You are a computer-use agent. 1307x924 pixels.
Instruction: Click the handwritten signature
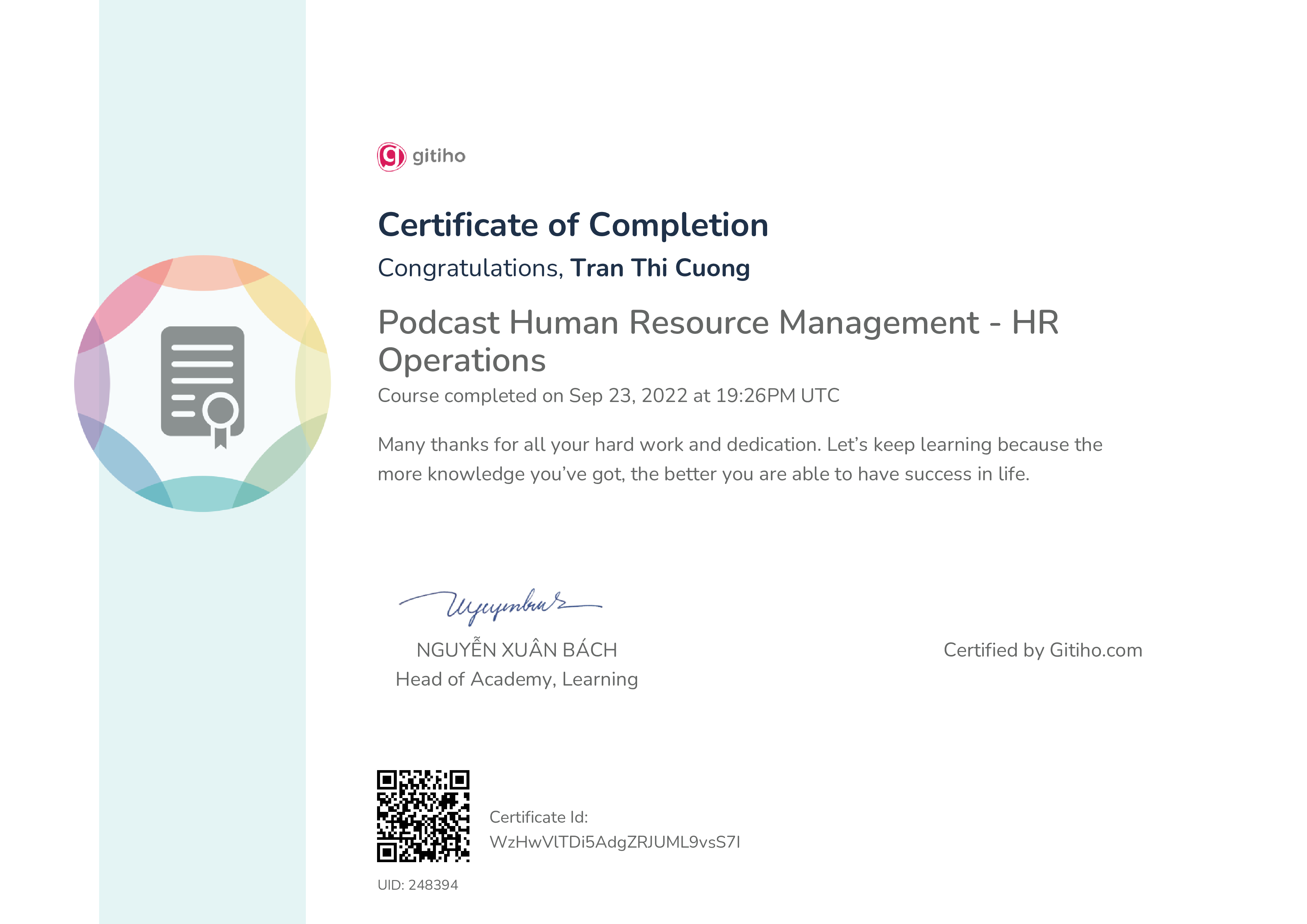click(500, 607)
